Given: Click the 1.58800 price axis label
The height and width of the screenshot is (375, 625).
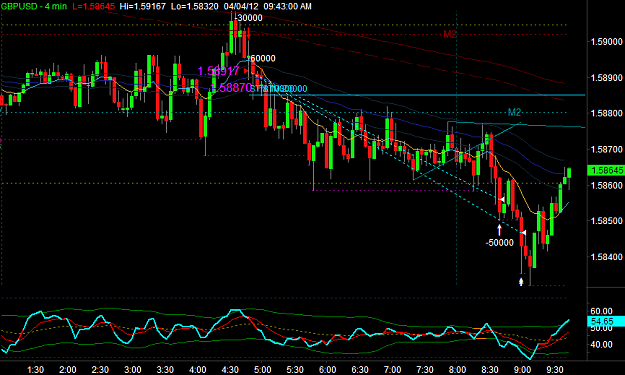Looking at the screenshot, I should click(x=607, y=114).
